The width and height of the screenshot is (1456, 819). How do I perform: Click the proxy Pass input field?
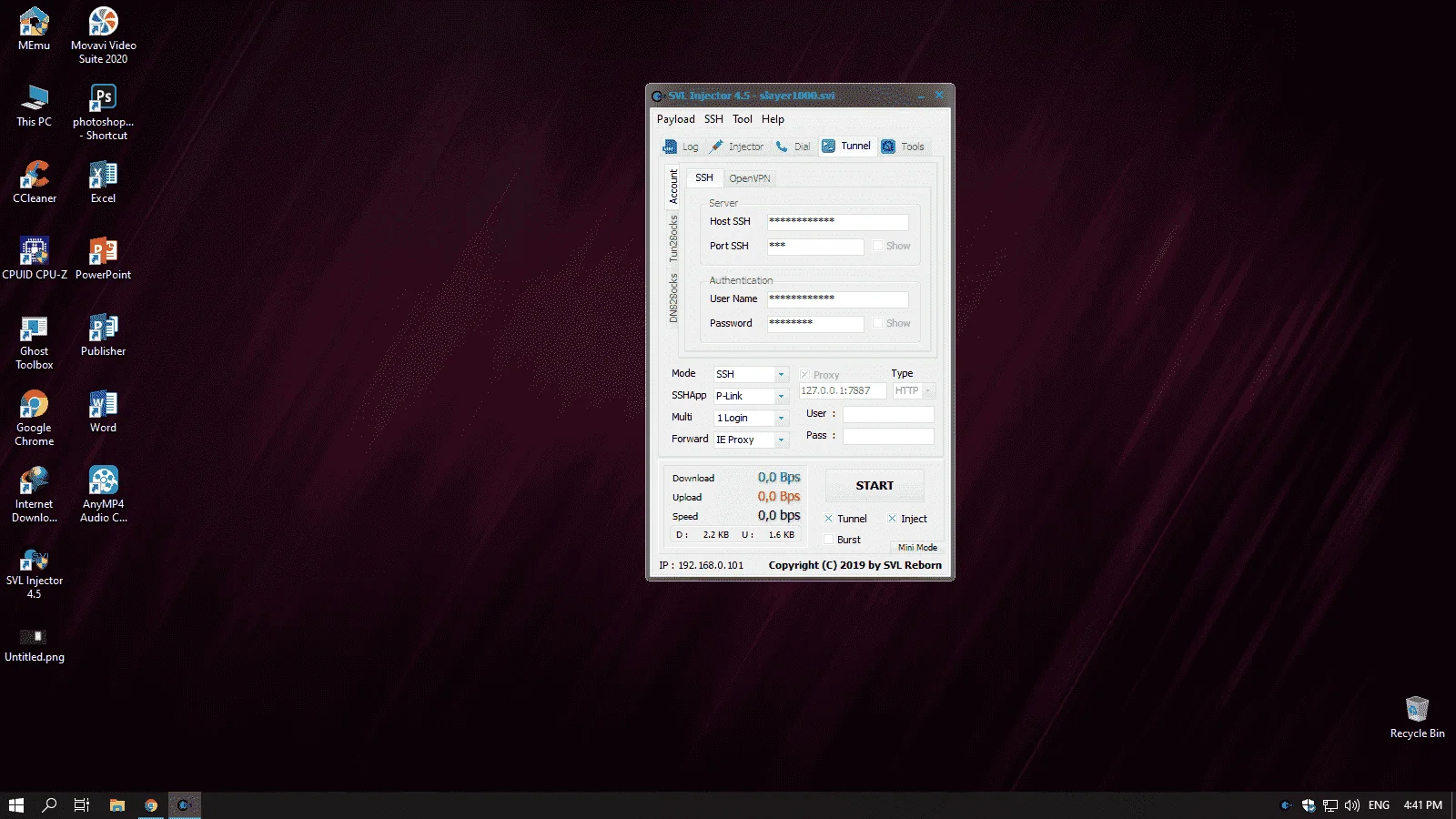click(888, 436)
